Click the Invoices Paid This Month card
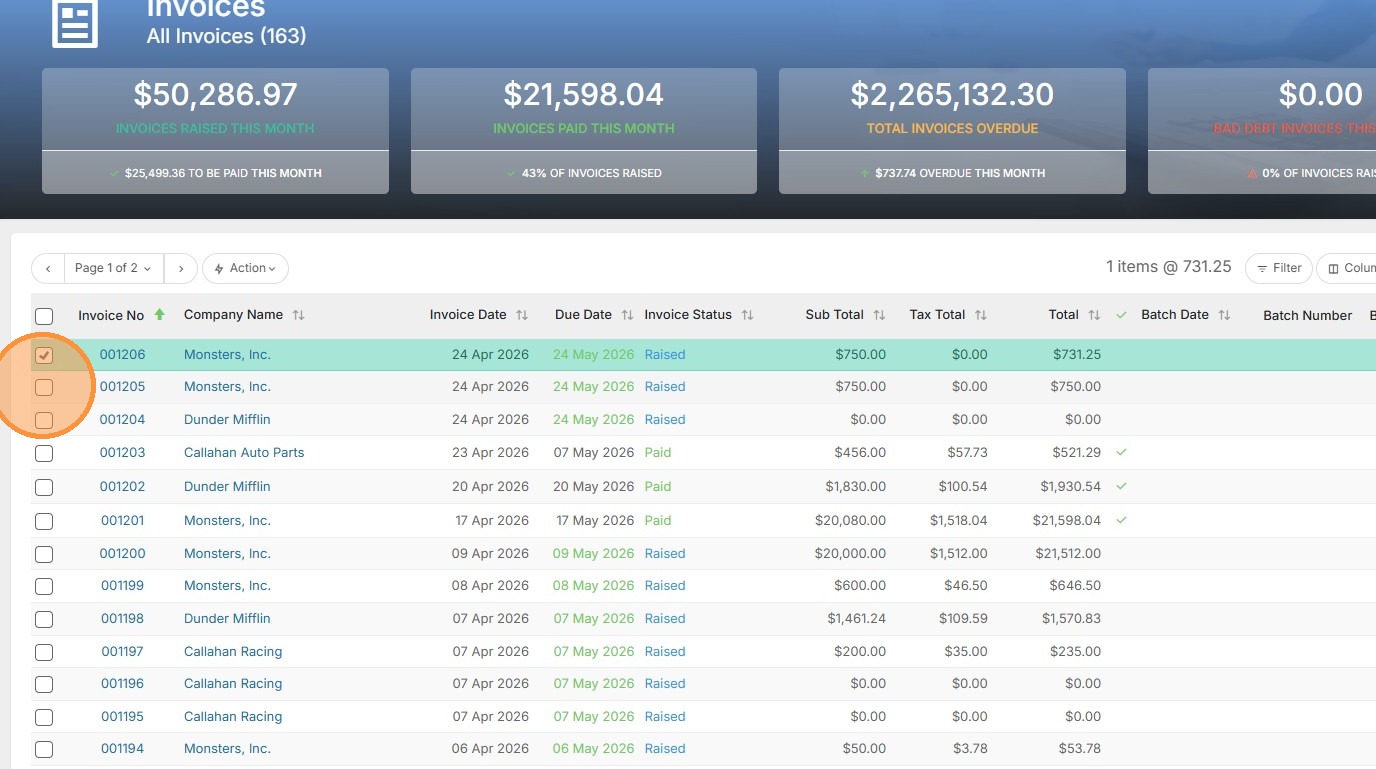1376x769 pixels. pos(584,131)
